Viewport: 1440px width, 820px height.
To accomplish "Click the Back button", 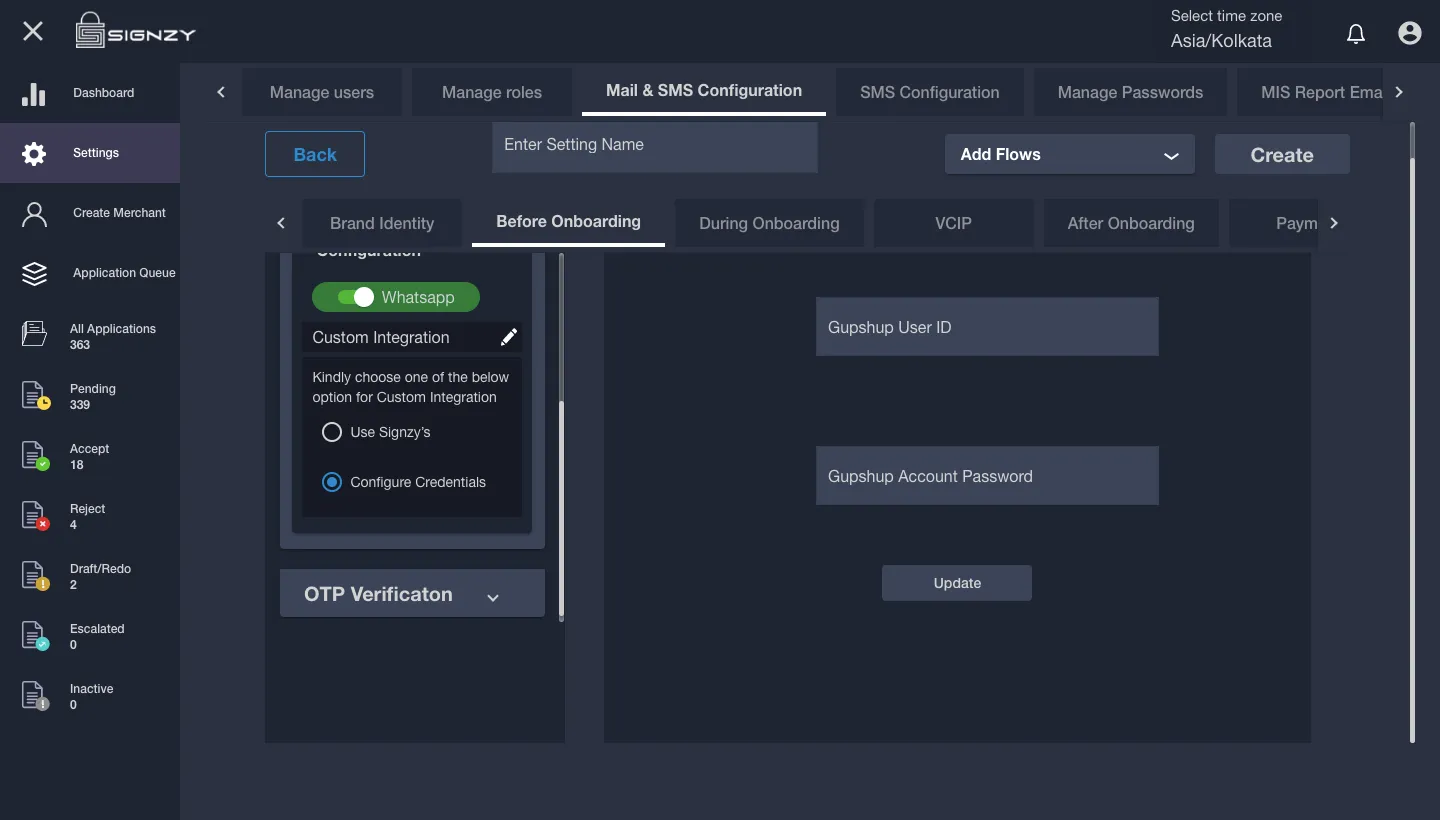I will point(315,154).
